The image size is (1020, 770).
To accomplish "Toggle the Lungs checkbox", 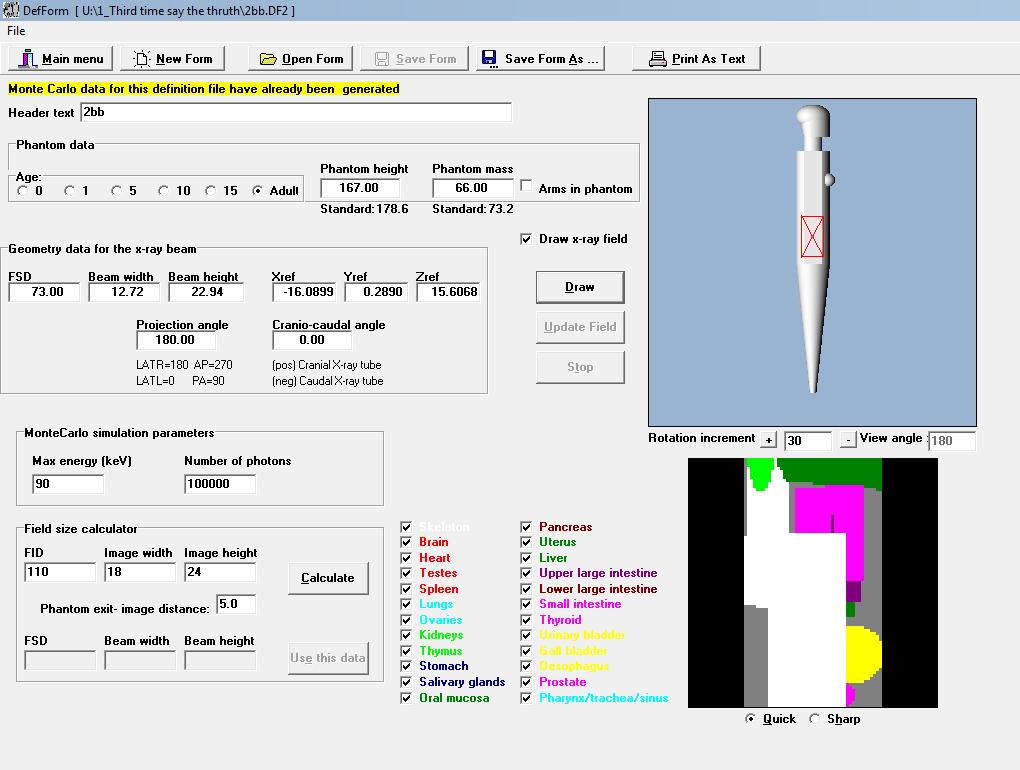I will (406, 604).
